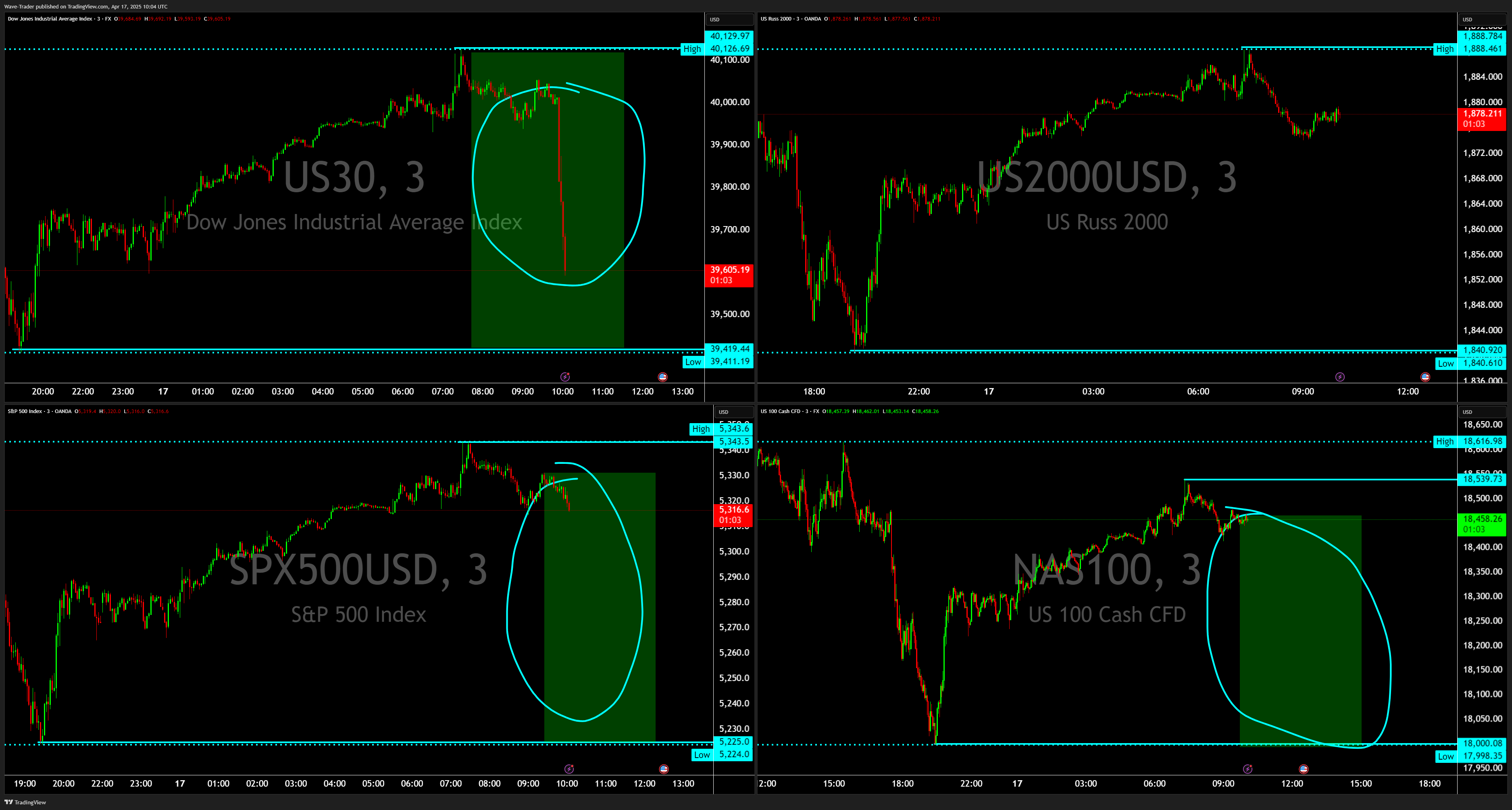Click the 39,419.44 price label on Dow Jones chart
This screenshot has width=1512, height=810.
point(729,349)
